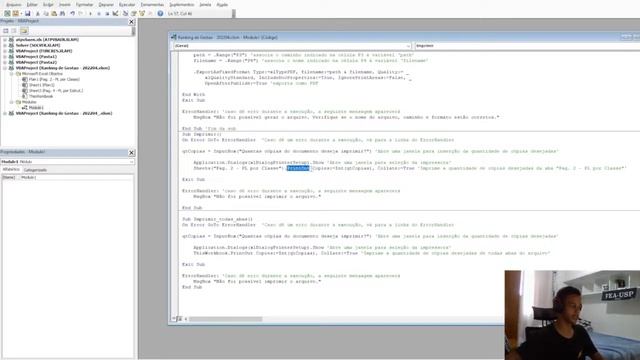The width and height of the screenshot is (640, 360).
Task: Close the Properties panel
Action: pos(131,152)
